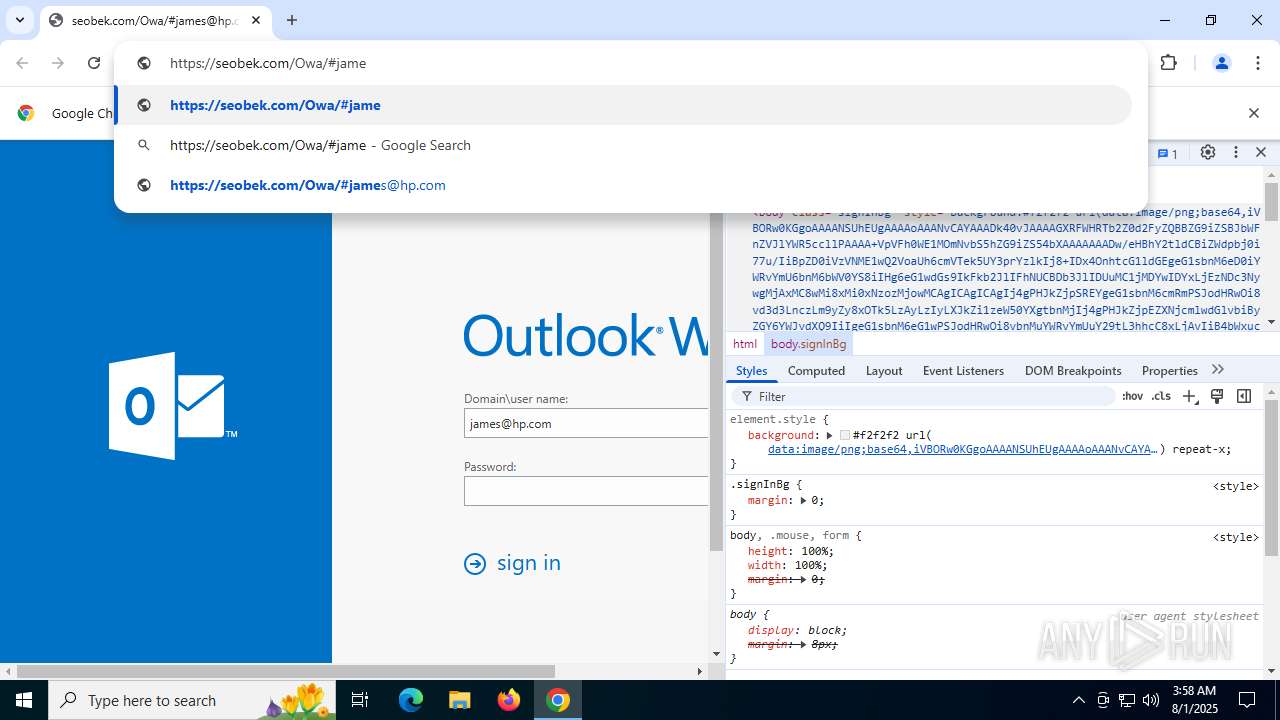Viewport: 1280px width, 720px height.
Task: Open DevTools settings gear
Action: [x=1208, y=152]
